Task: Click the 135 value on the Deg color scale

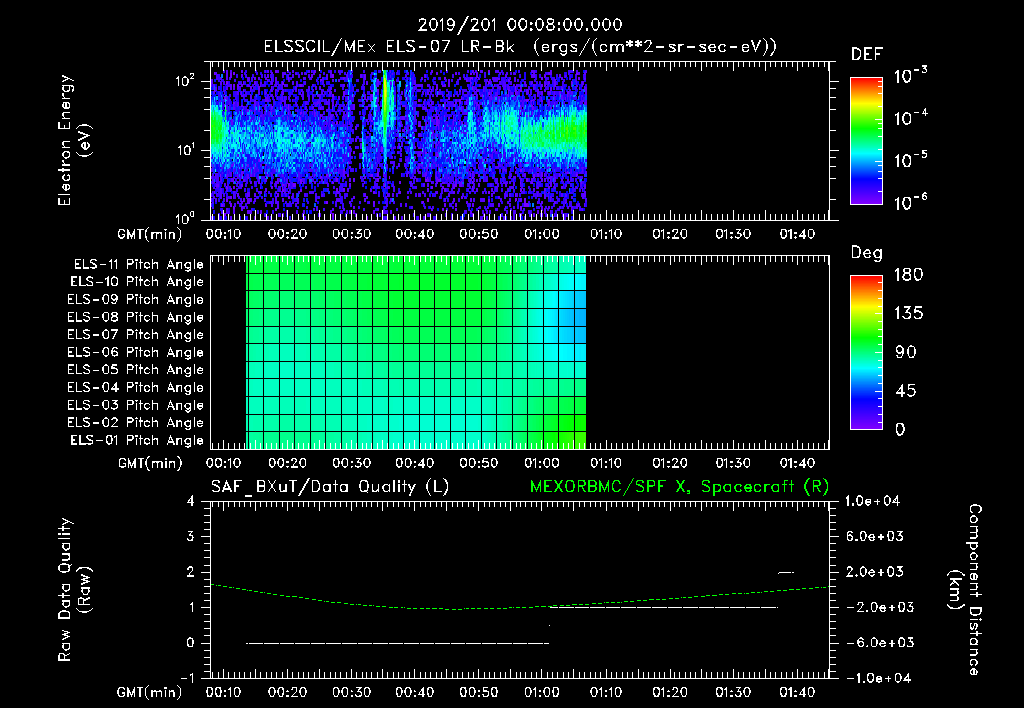Action: (x=908, y=314)
